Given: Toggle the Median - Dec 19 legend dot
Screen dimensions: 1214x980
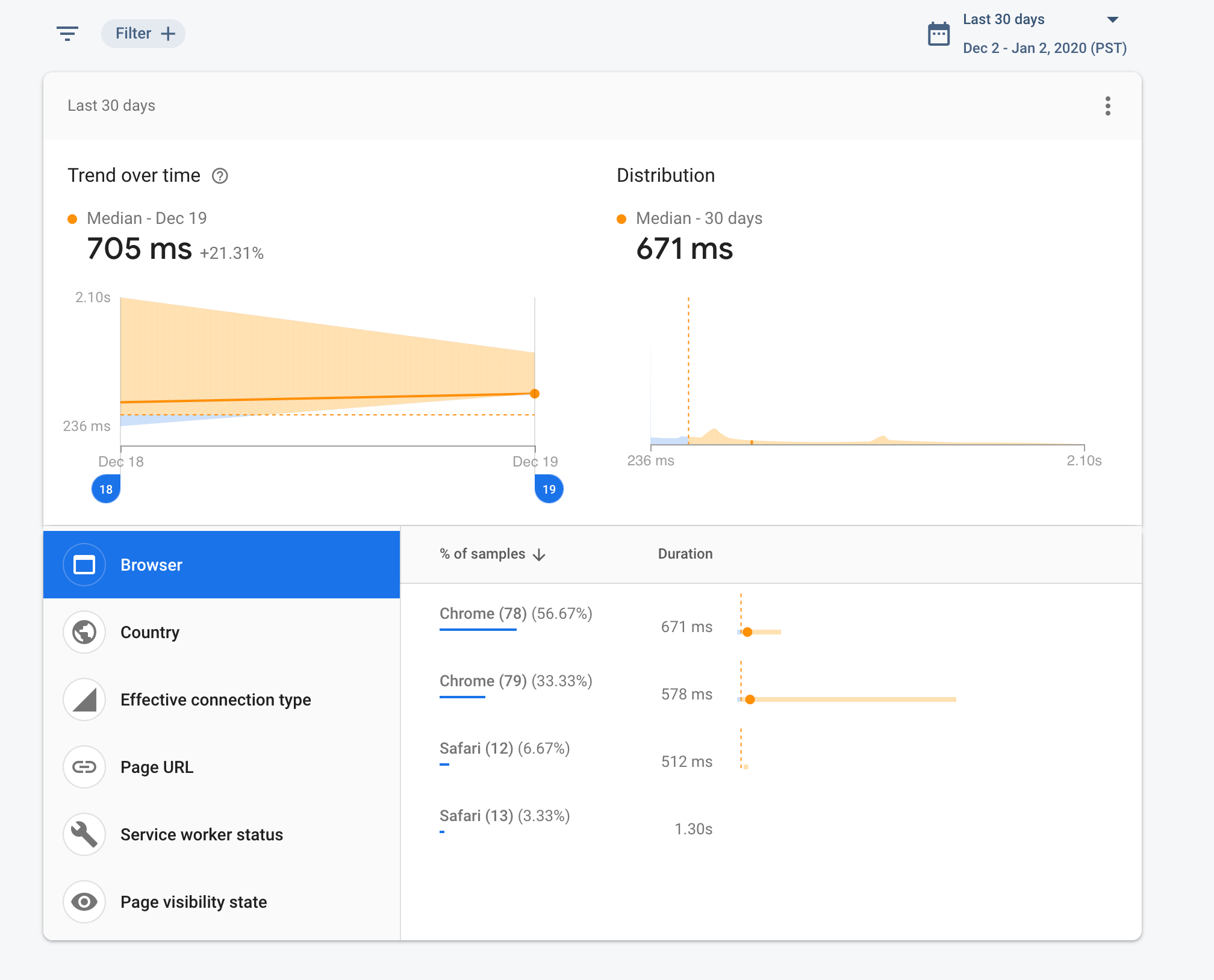Looking at the screenshot, I should pos(73,218).
